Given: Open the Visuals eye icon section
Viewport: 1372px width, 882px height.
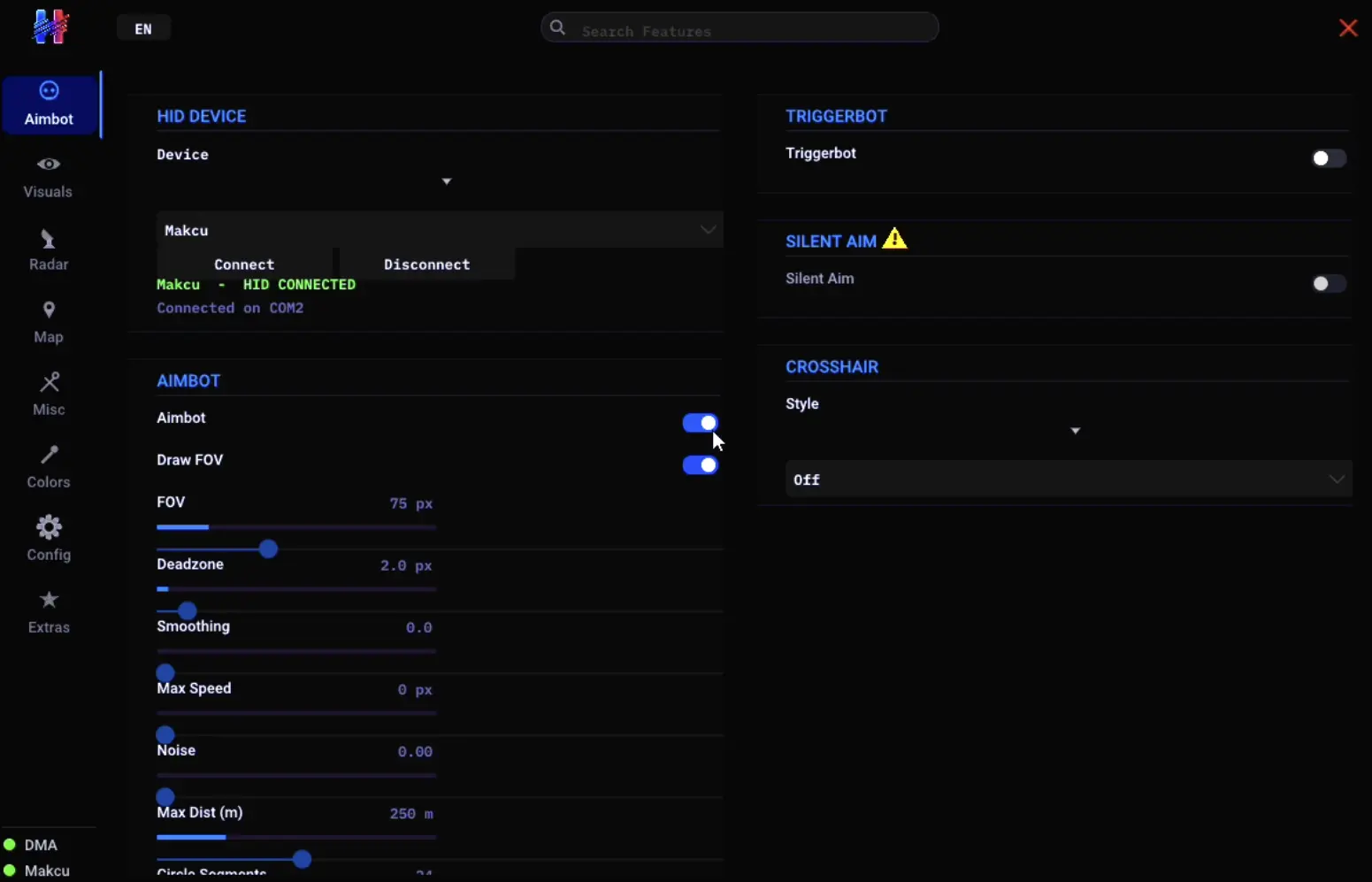Looking at the screenshot, I should coord(49,165).
